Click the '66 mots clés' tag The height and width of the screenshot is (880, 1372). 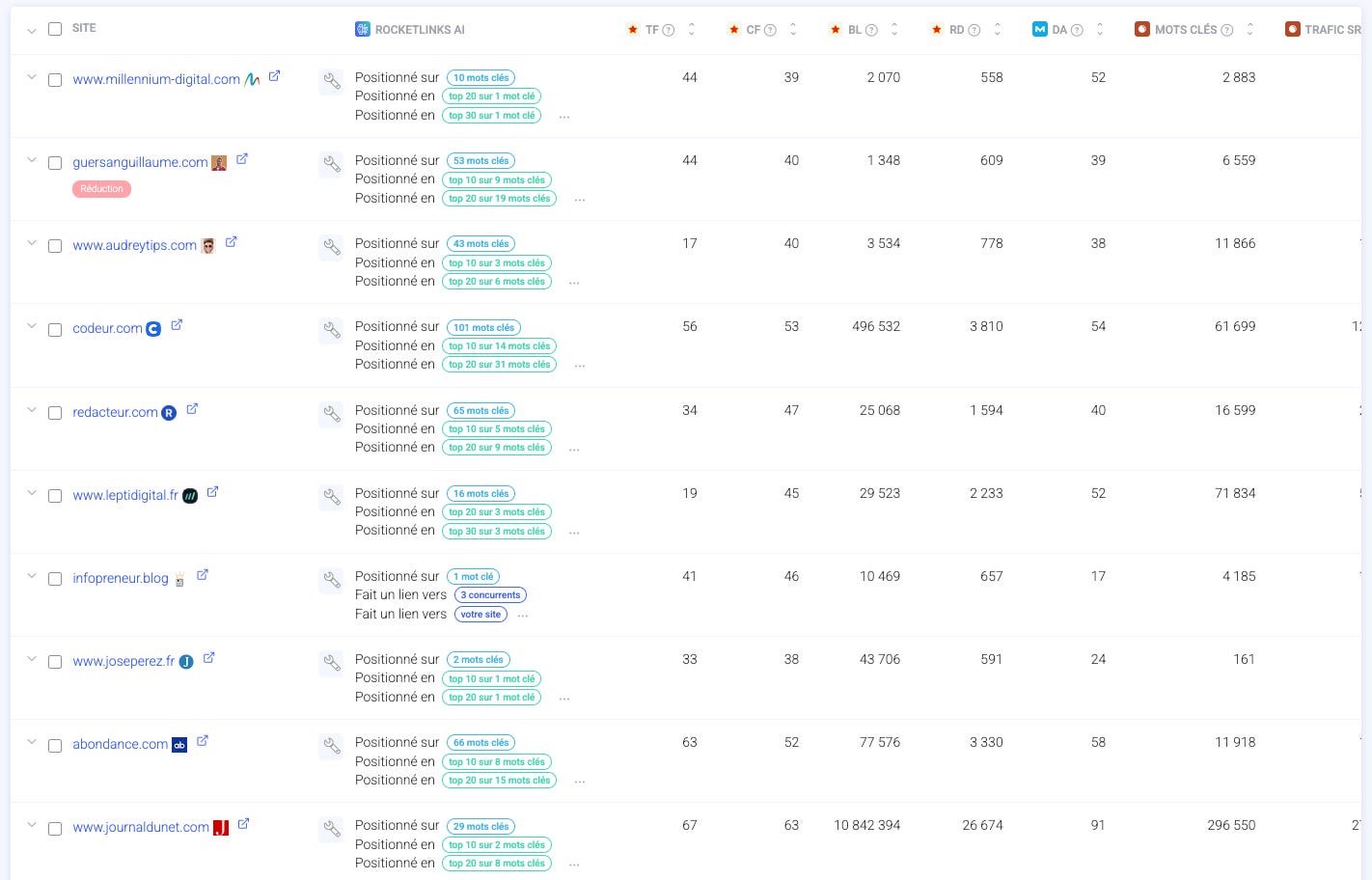[480, 743]
